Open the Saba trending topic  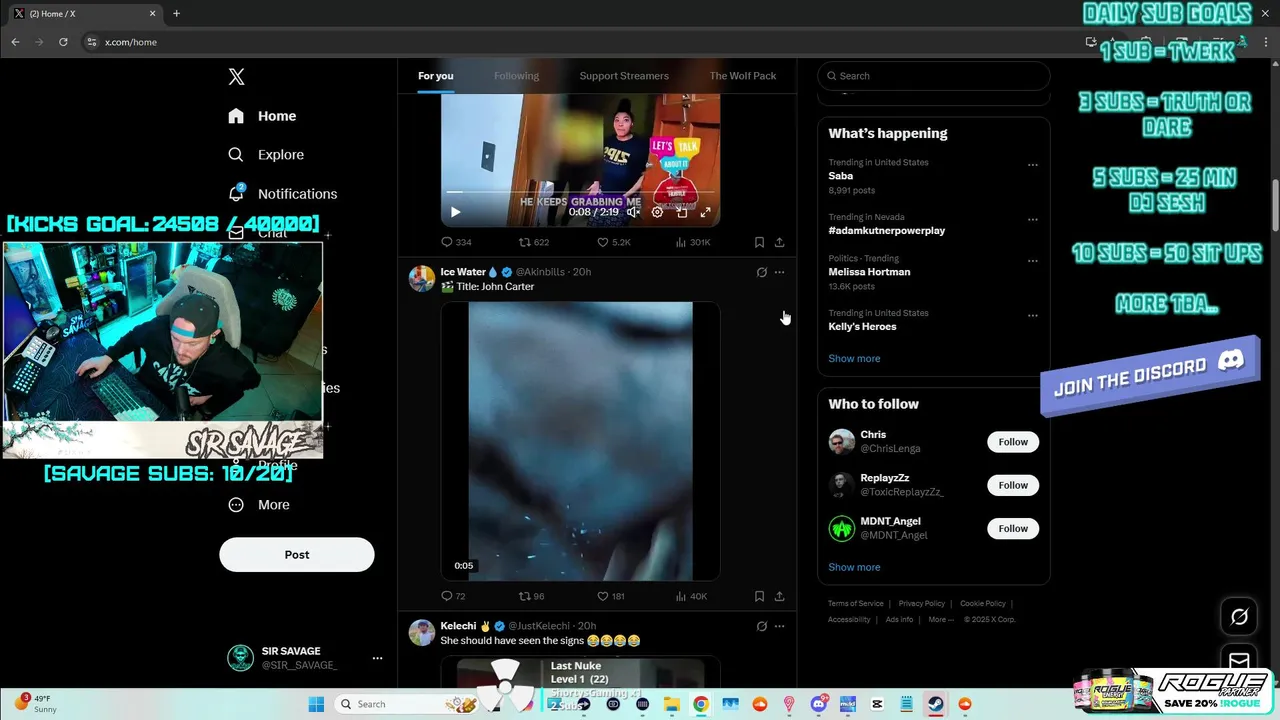[x=840, y=176]
